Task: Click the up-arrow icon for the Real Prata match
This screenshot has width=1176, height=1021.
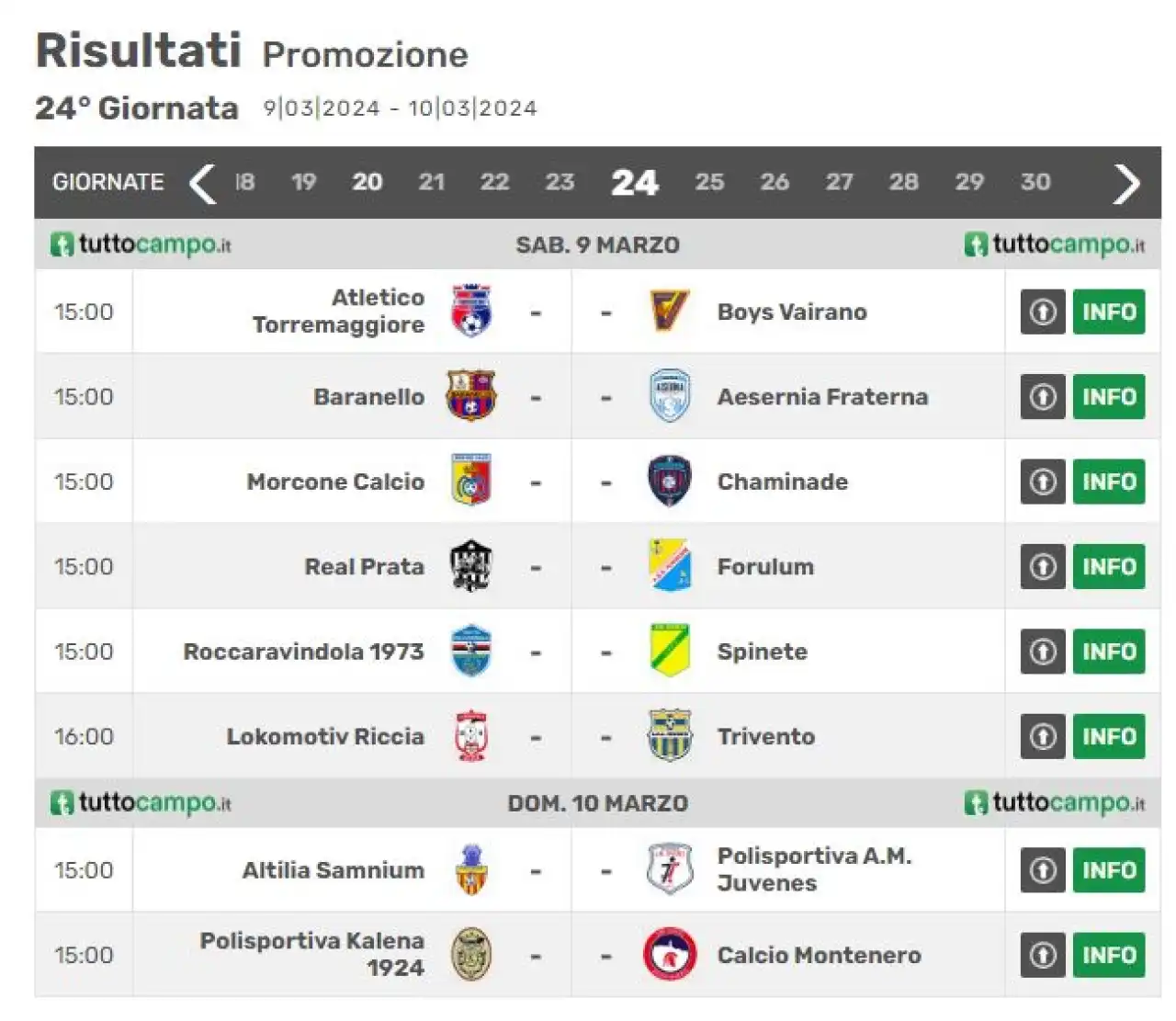Action: click(x=1043, y=566)
